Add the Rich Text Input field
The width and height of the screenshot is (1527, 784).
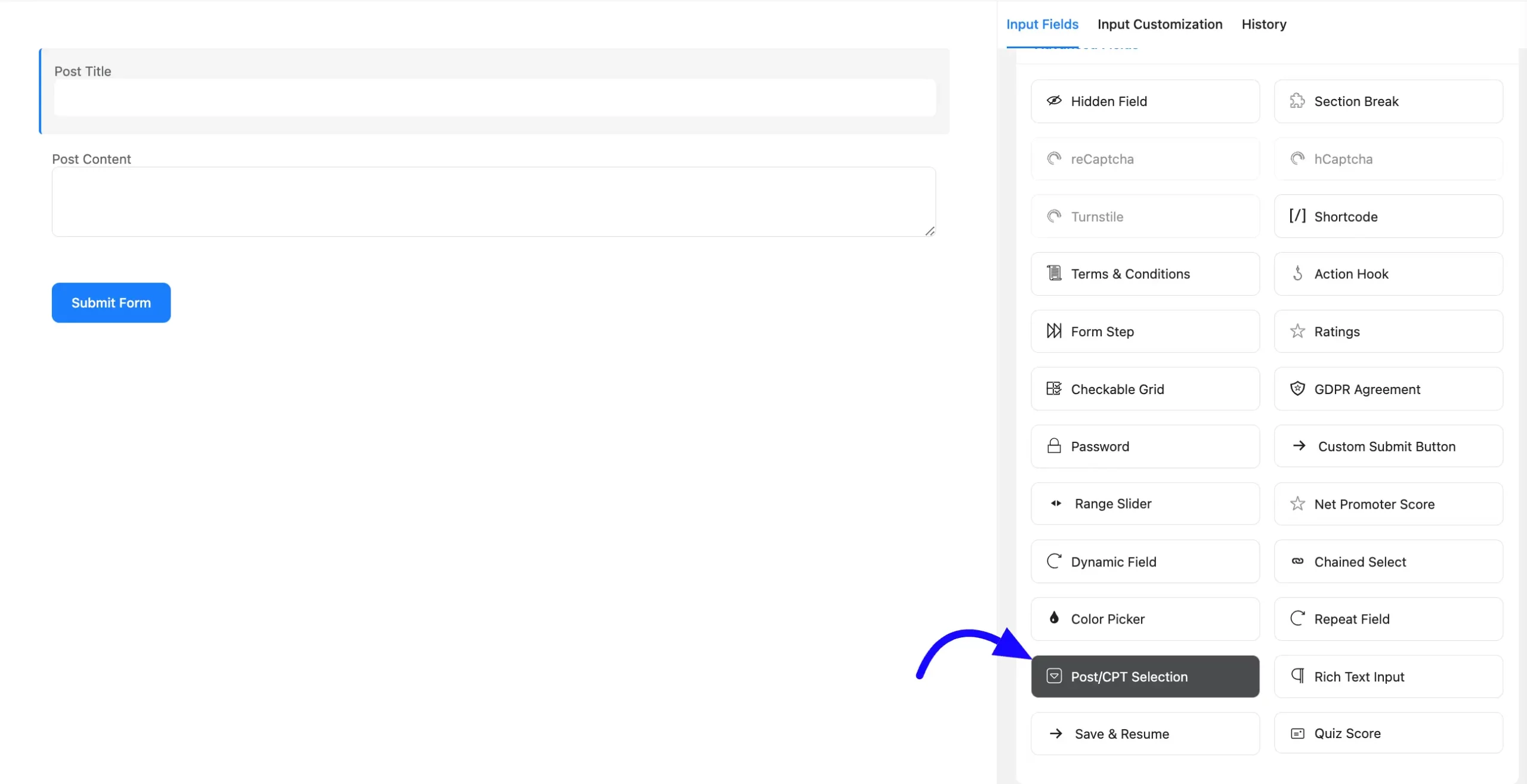coord(1388,676)
